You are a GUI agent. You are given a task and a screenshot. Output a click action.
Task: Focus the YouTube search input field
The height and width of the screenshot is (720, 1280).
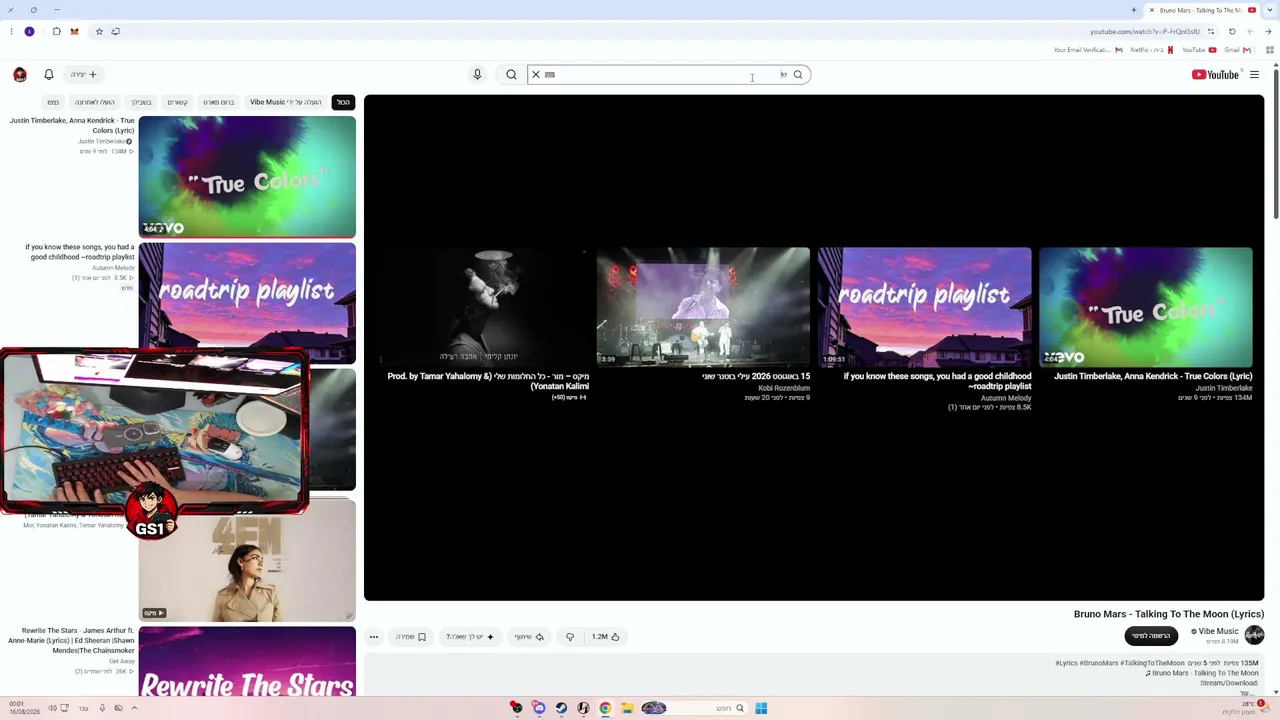[x=668, y=74]
